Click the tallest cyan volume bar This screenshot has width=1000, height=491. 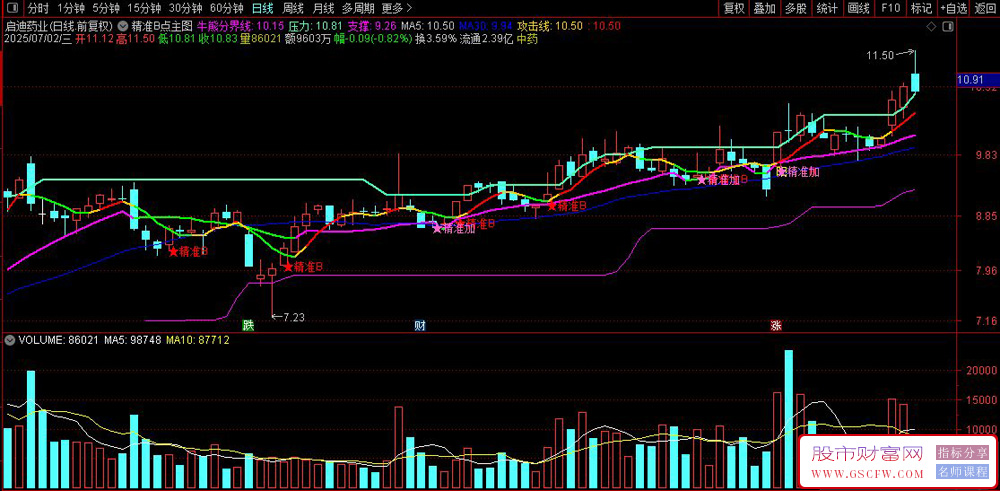pyautogui.click(x=789, y=418)
